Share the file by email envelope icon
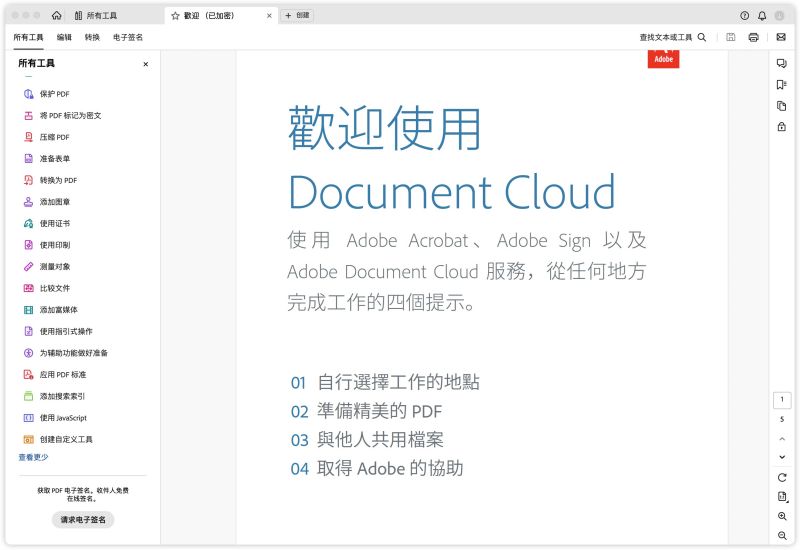800x550 pixels. (x=781, y=37)
